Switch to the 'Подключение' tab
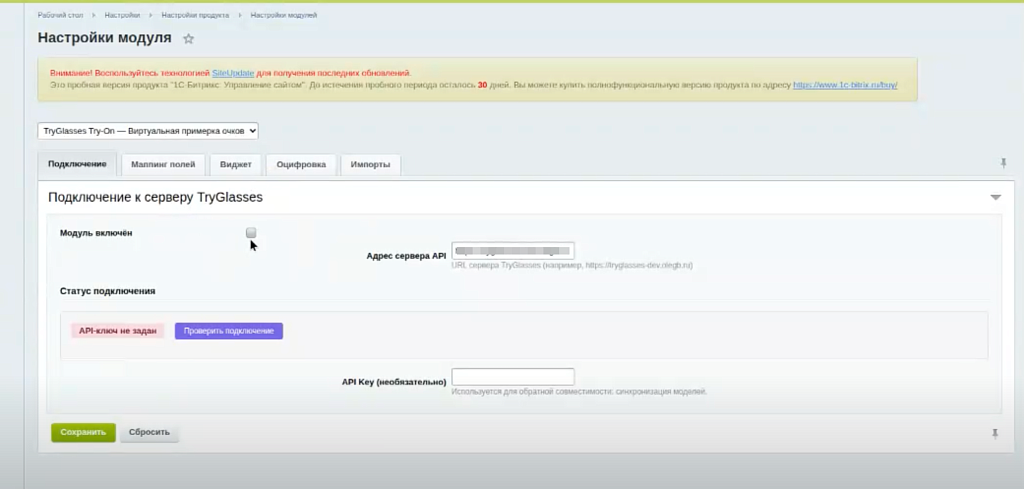This screenshot has height=489, width=1024. click(77, 164)
